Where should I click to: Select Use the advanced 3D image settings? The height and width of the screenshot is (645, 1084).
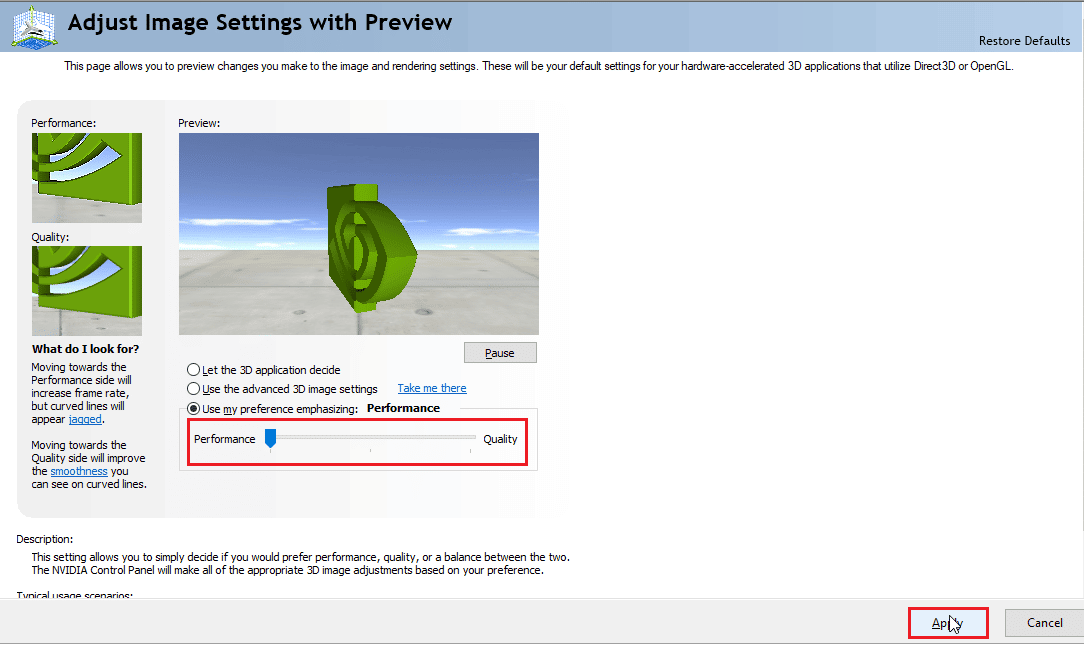click(x=282, y=389)
